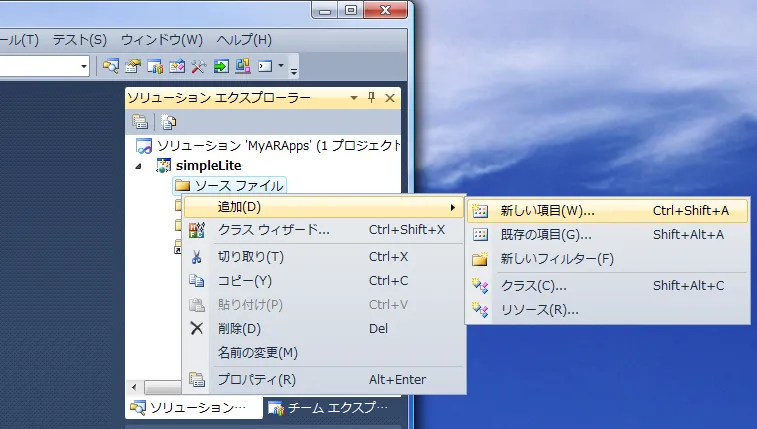
Task: Open the ウィンドウ(W) menu
Action: pos(162,40)
